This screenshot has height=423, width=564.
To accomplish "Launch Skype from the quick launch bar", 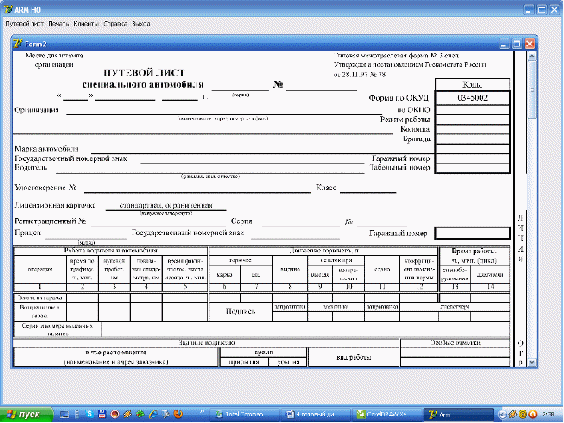I will [90, 414].
